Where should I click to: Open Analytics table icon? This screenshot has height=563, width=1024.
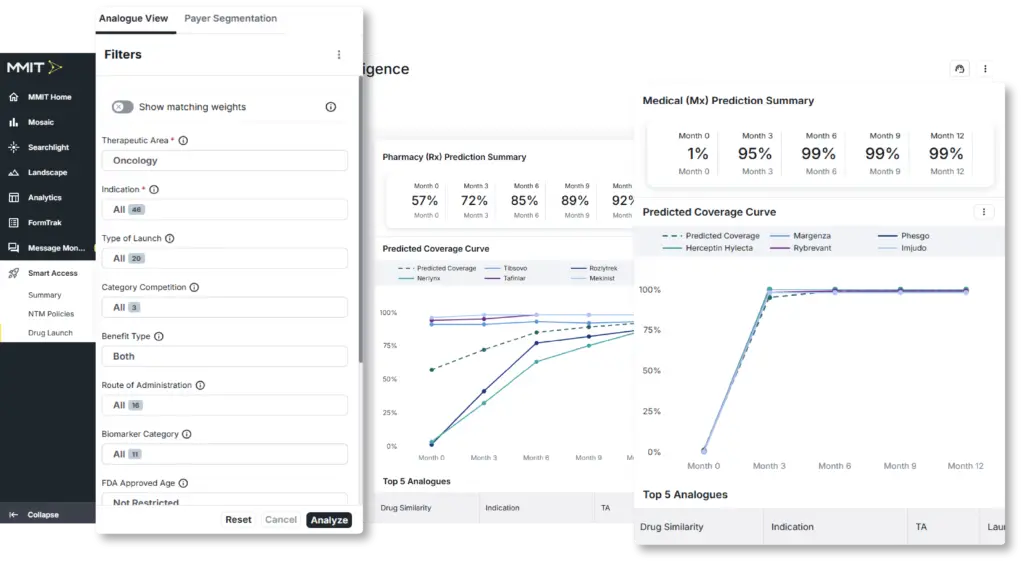(x=14, y=197)
